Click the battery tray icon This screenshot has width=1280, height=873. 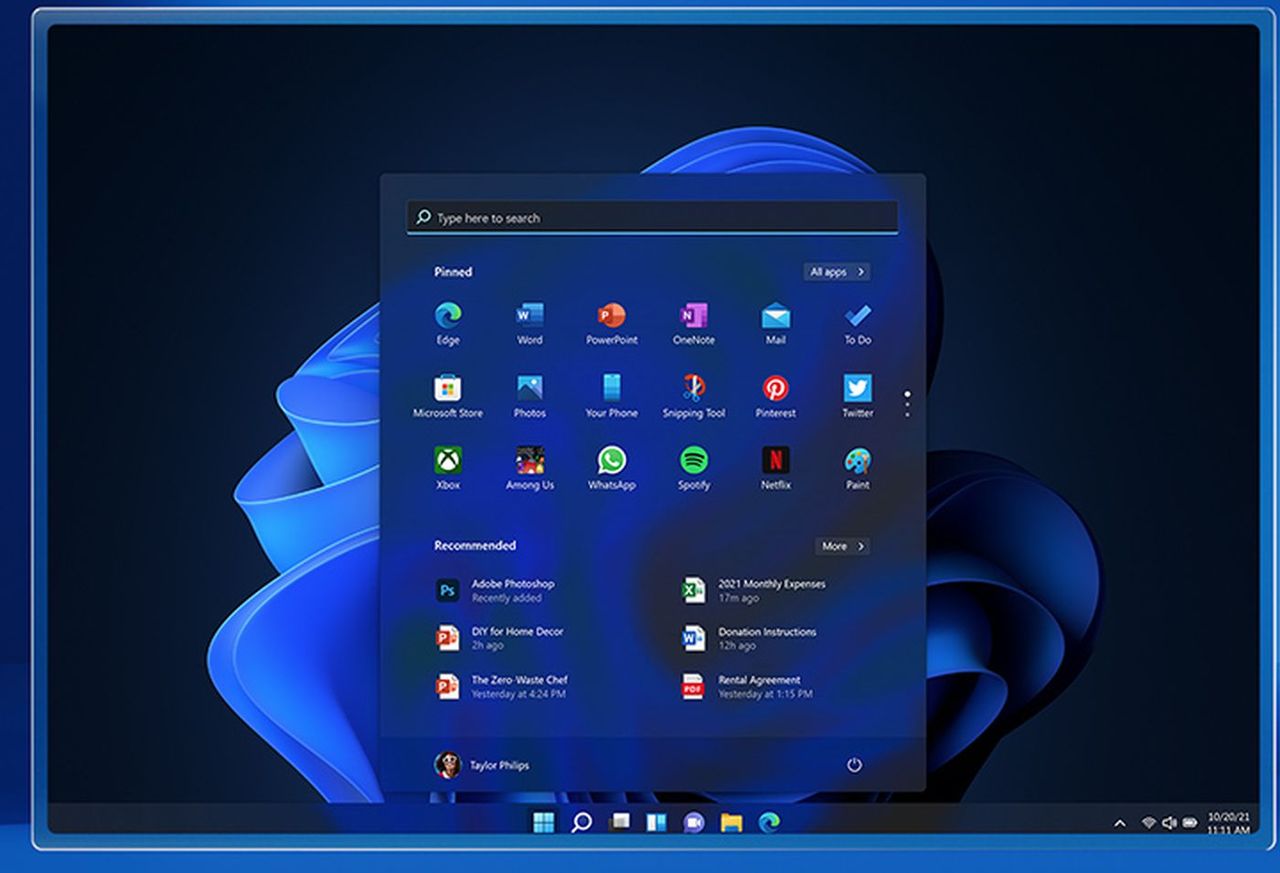pos(1190,823)
